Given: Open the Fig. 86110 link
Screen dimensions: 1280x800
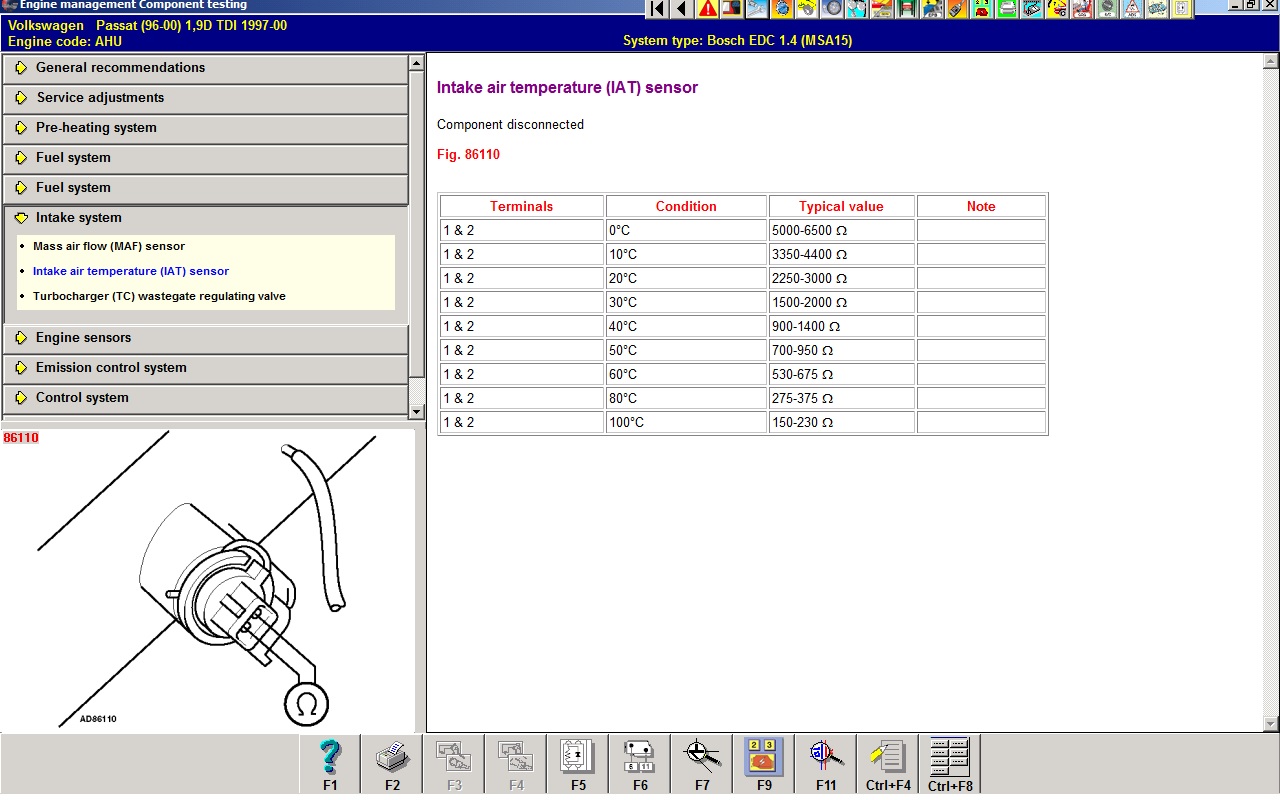Looking at the screenshot, I should [468, 155].
